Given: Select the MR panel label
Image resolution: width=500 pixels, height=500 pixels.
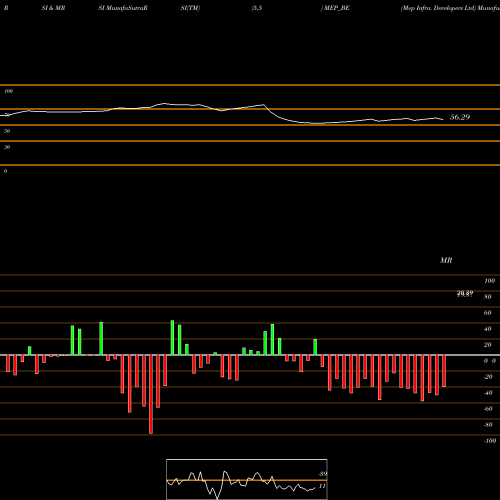Looking at the screenshot, I should click(x=446, y=260).
